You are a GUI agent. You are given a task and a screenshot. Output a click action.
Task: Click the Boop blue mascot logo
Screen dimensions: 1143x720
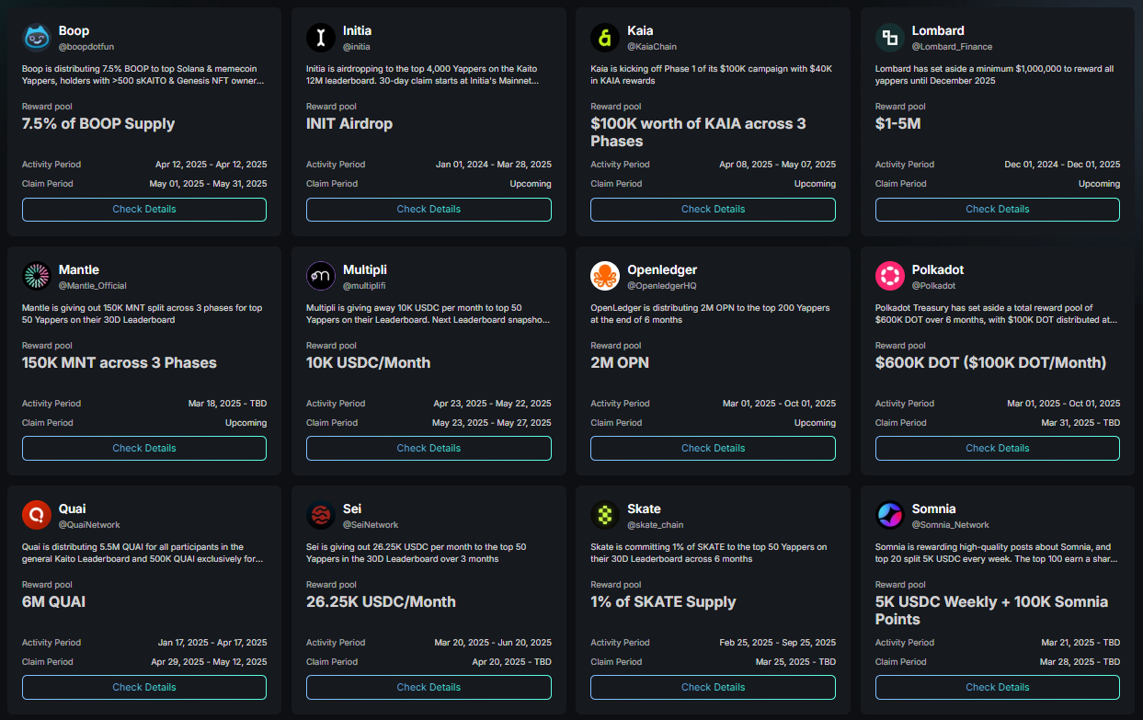point(37,37)
